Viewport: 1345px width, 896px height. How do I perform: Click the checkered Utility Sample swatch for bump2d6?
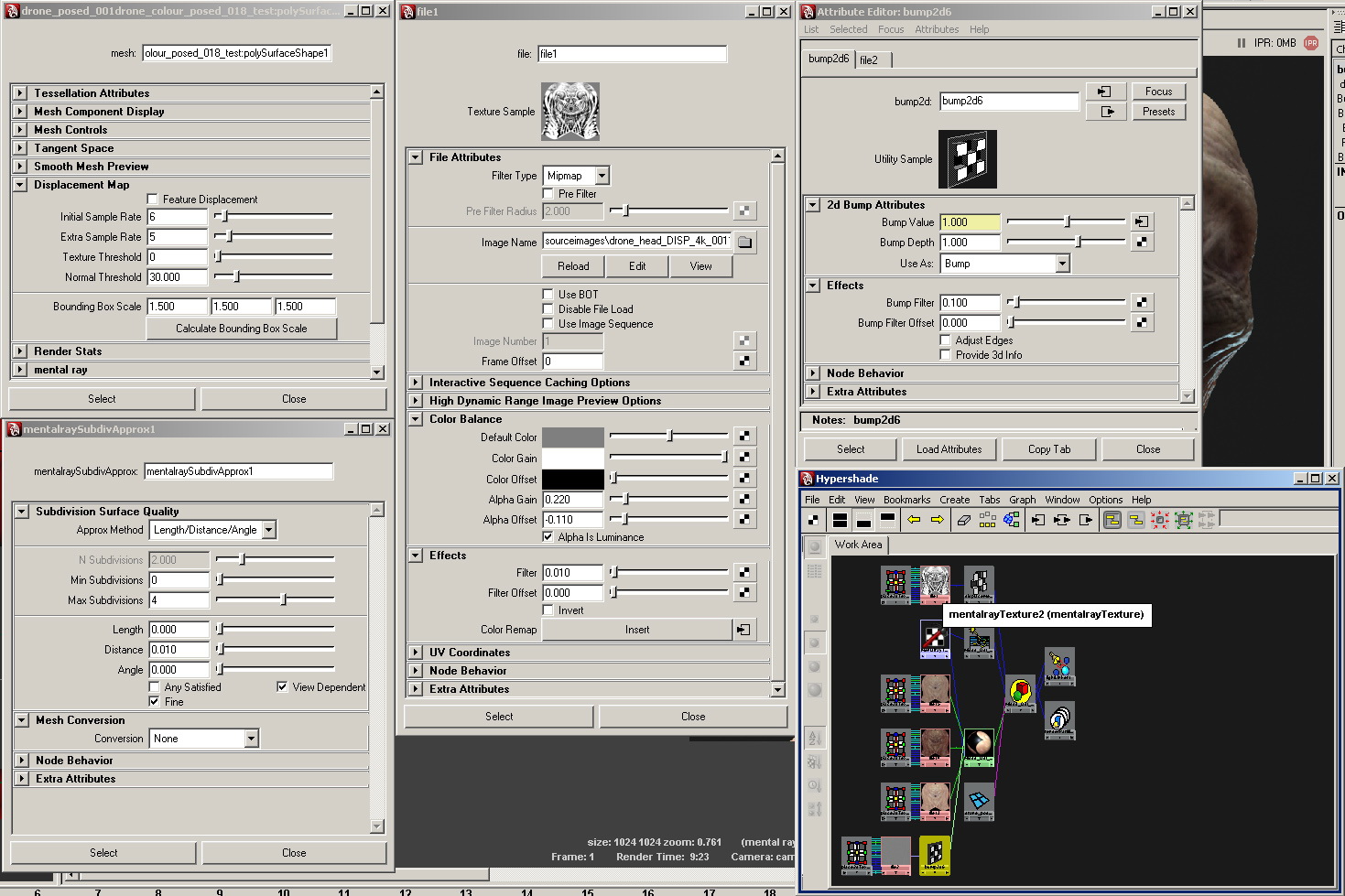967,158
